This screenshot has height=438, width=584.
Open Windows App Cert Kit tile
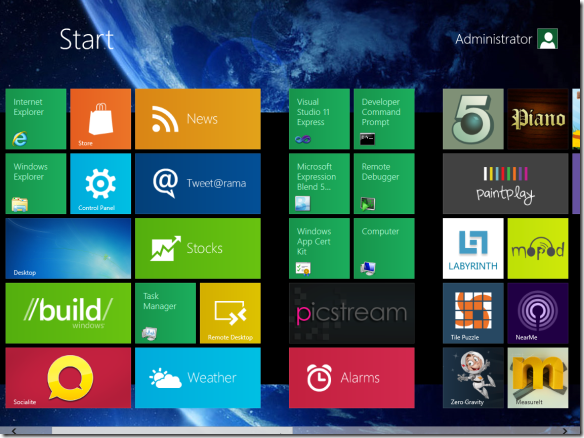[319, 248]
